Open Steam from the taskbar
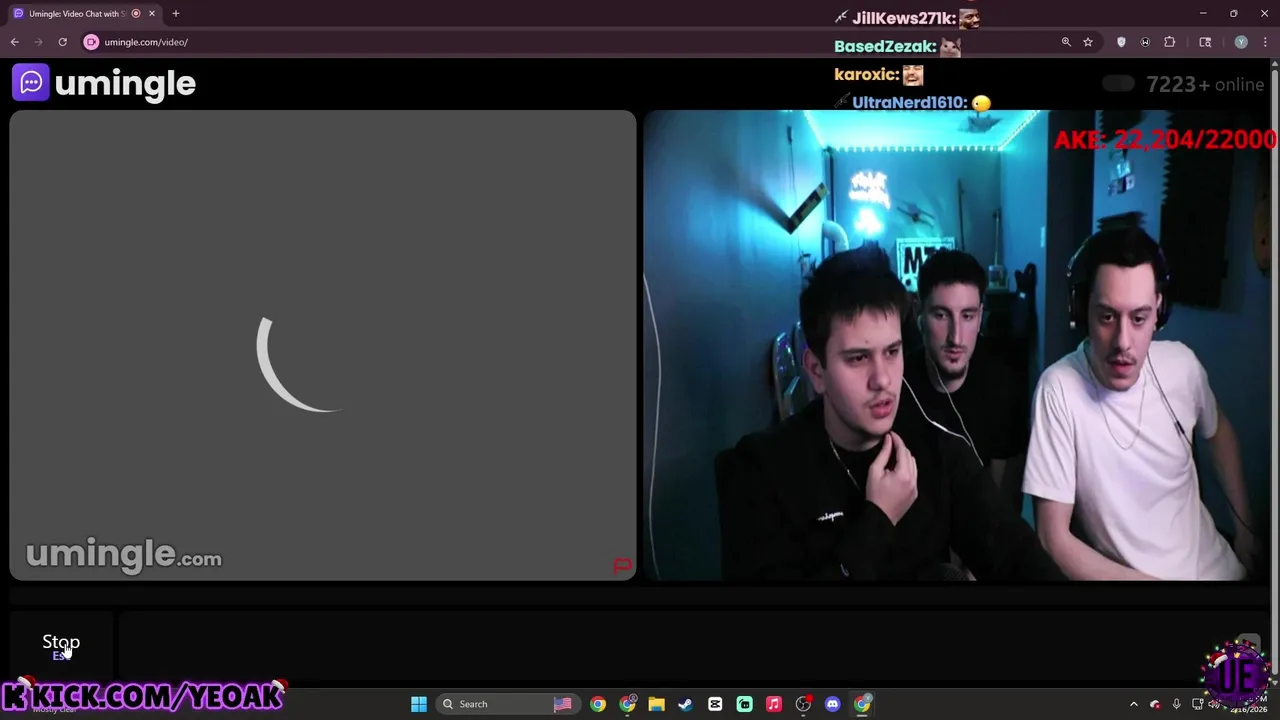Image resolution: width=1280 pixels, height=720 pixels. (x=686, y=704)
